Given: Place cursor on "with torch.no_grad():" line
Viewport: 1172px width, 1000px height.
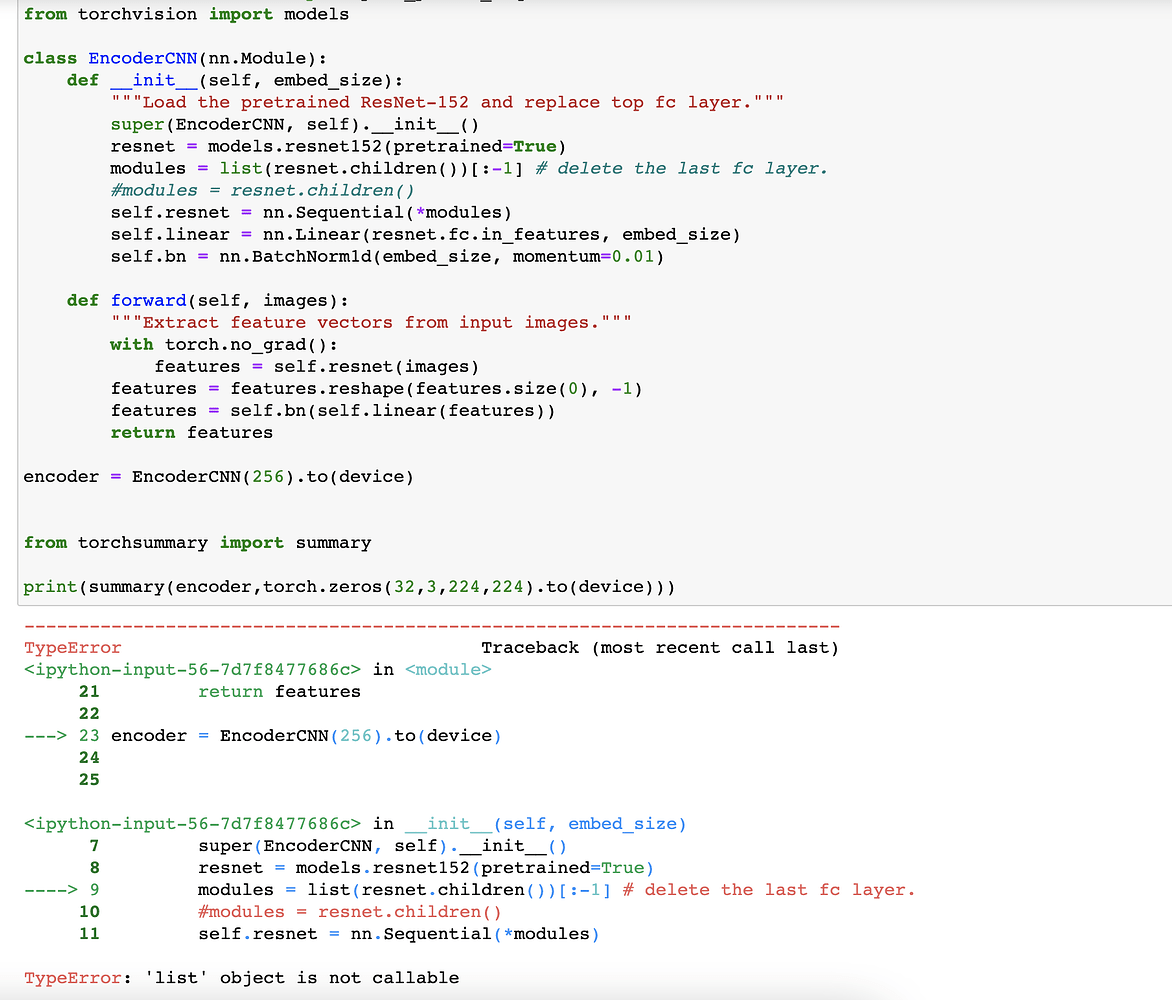Looking at the screenshot, I should coord(224,344).
